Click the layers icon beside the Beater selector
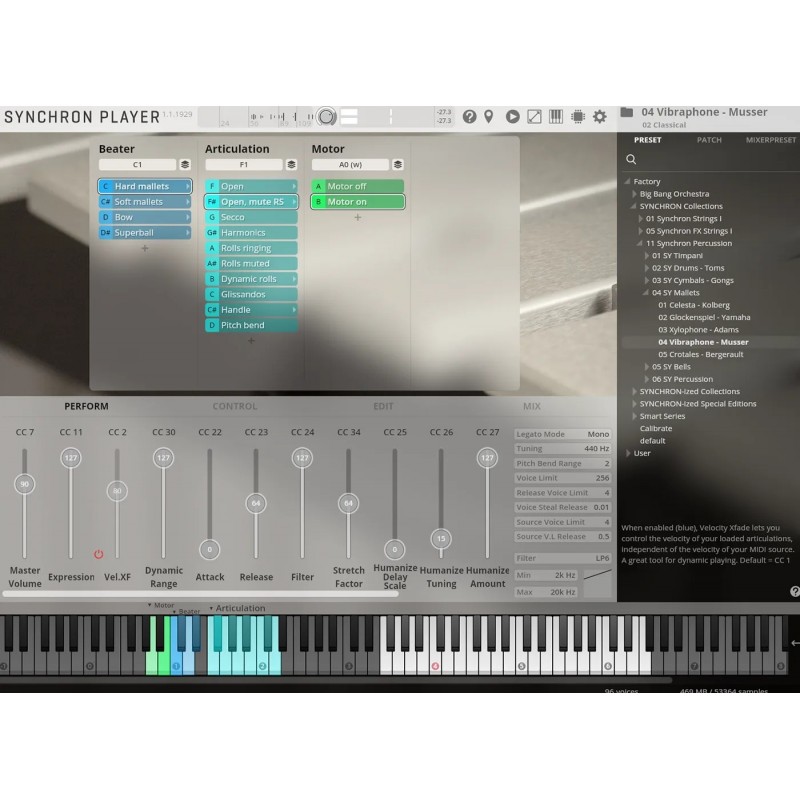The width and height of the screenshot is (800, 800). point(184,163)
